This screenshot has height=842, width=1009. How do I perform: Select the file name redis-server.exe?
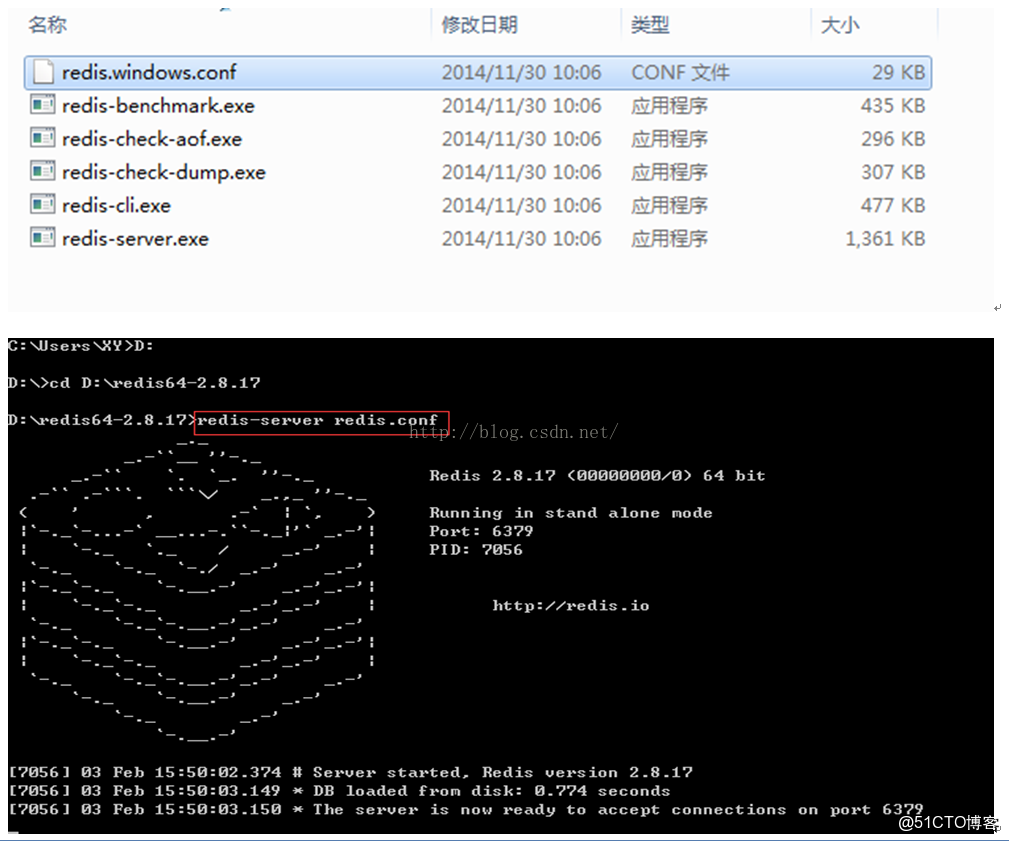pyautogui.click(x=135, y=239)
